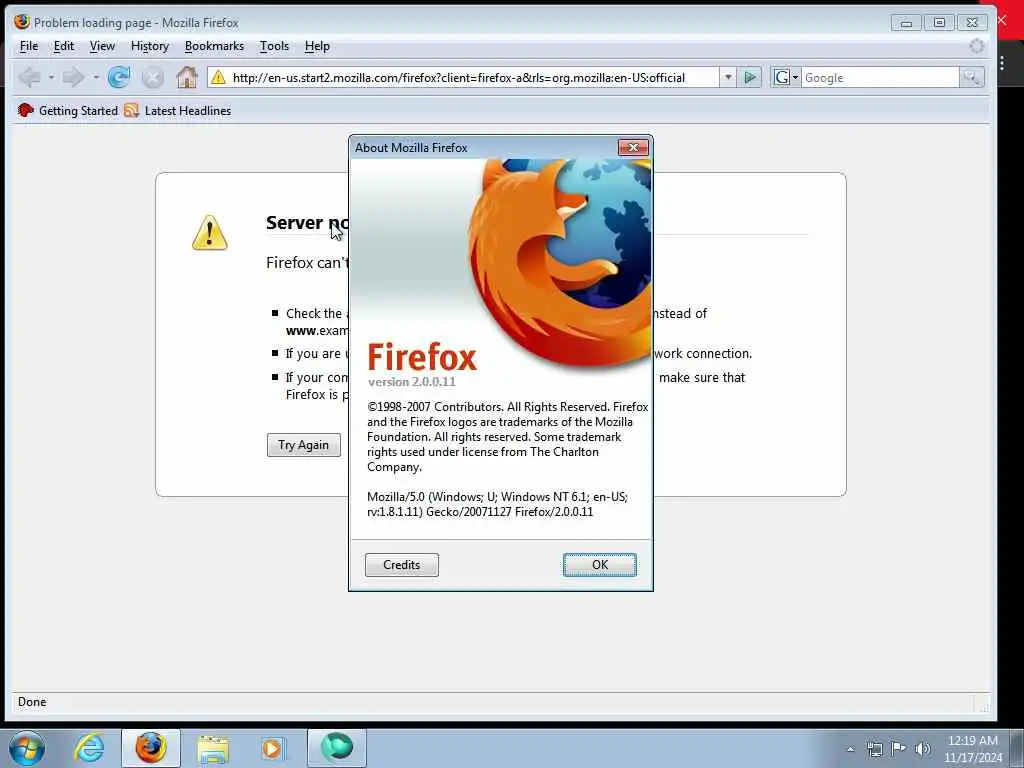Click the Show Desktop button on taskbar
This screenshot has width=1024, height=768.
pos(1017,748)
